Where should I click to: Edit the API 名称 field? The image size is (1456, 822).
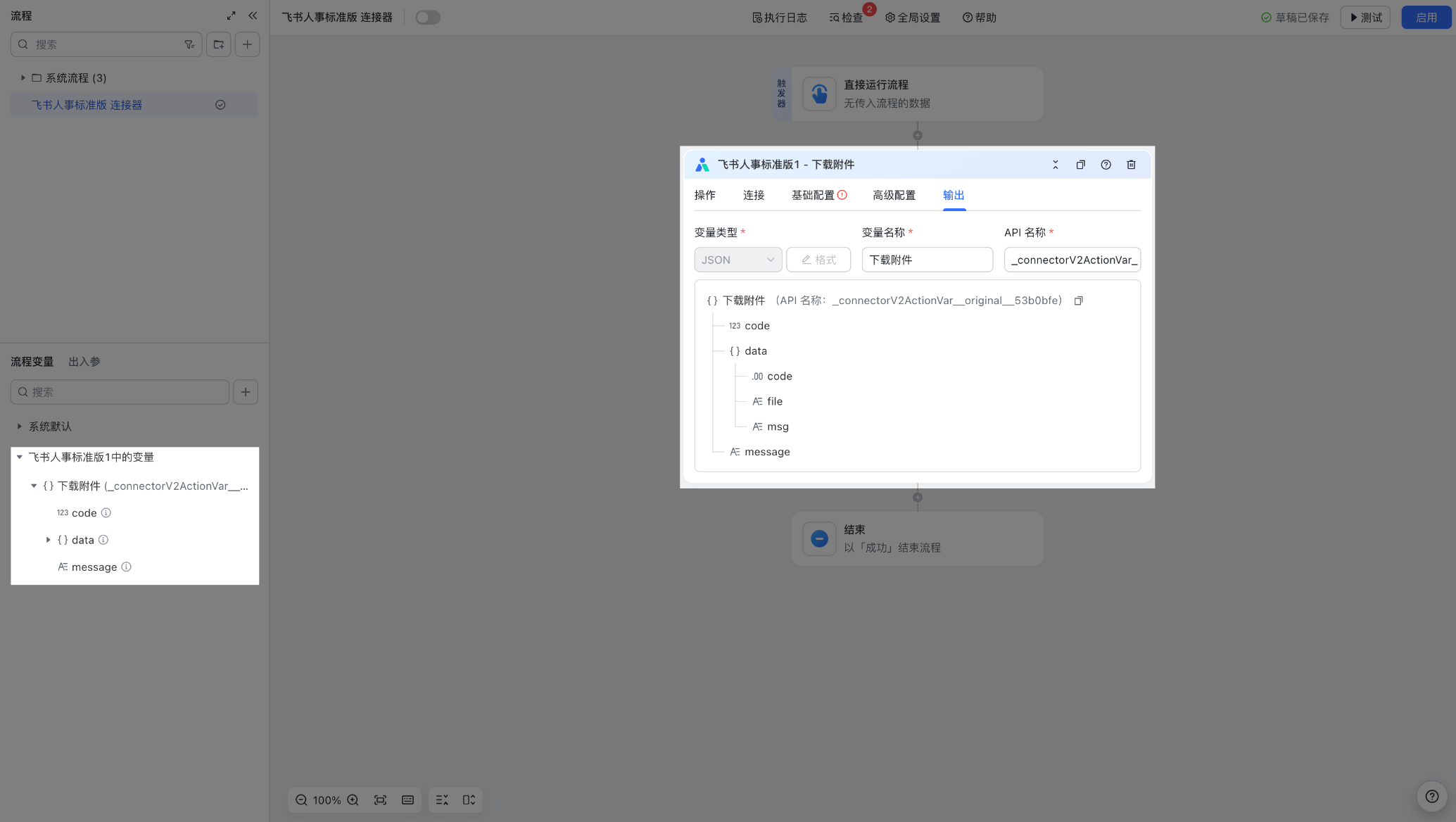[1072, 260]
